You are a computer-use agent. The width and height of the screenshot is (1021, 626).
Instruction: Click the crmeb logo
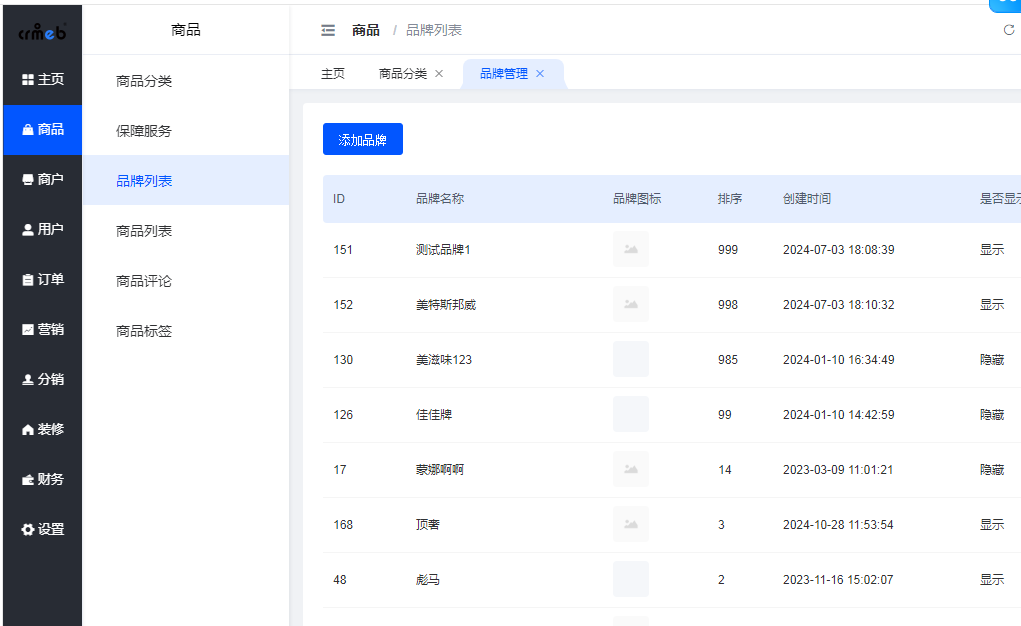(x=42, y=33)
